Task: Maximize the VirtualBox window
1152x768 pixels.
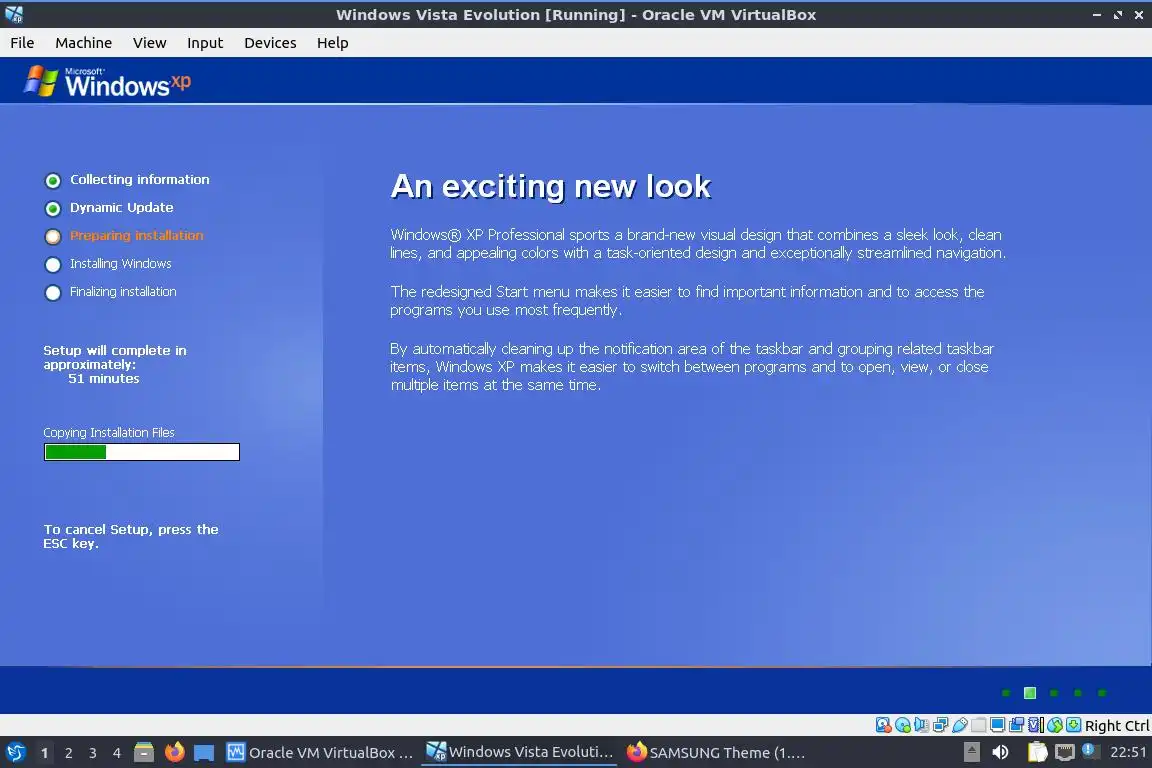Action: 1118,15
